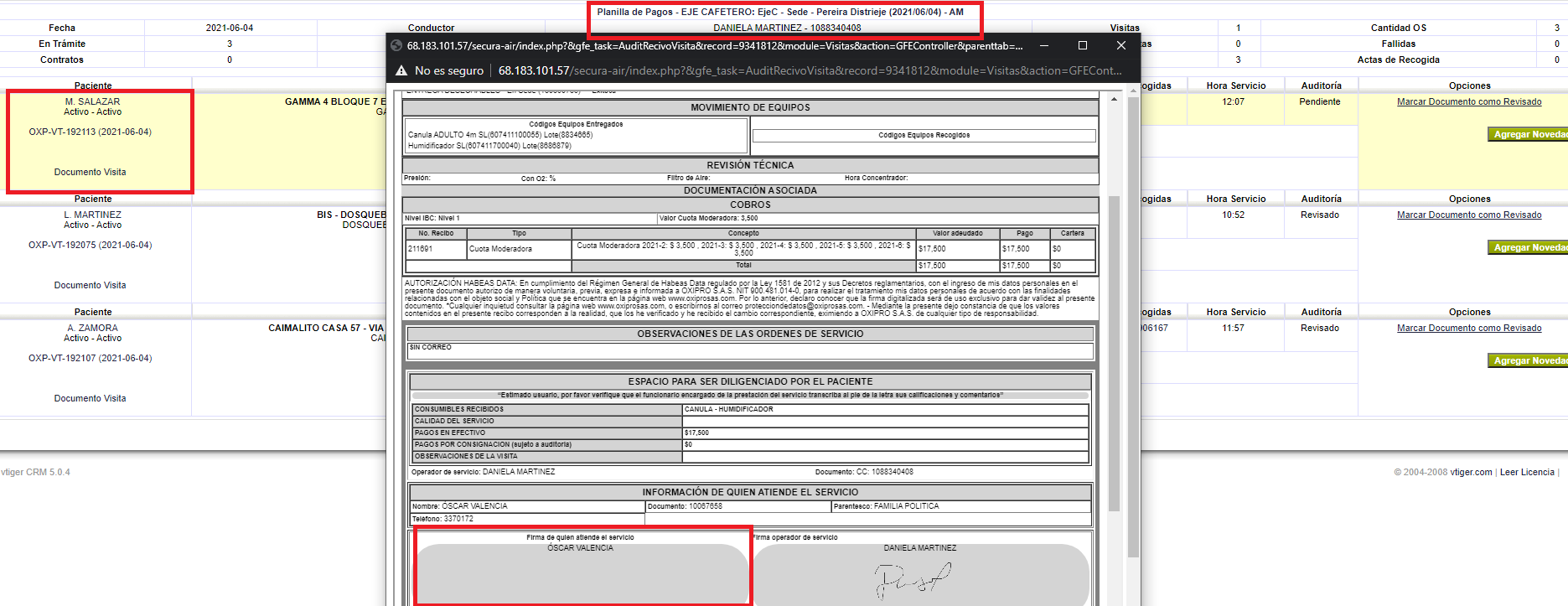Open the OXP-VT-192107 visit record
The width and height of the screenshot is (1568, 606).
(x=91, y=358)
